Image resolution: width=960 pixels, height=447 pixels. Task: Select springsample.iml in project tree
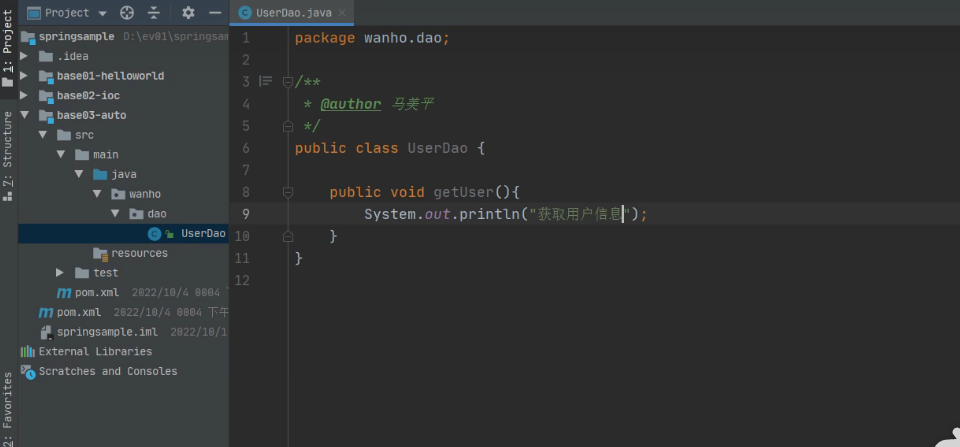coord(106,332)
